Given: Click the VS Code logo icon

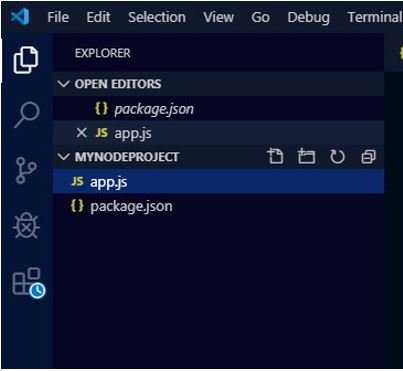Looking at the screenshot, I should coord(20,17).
